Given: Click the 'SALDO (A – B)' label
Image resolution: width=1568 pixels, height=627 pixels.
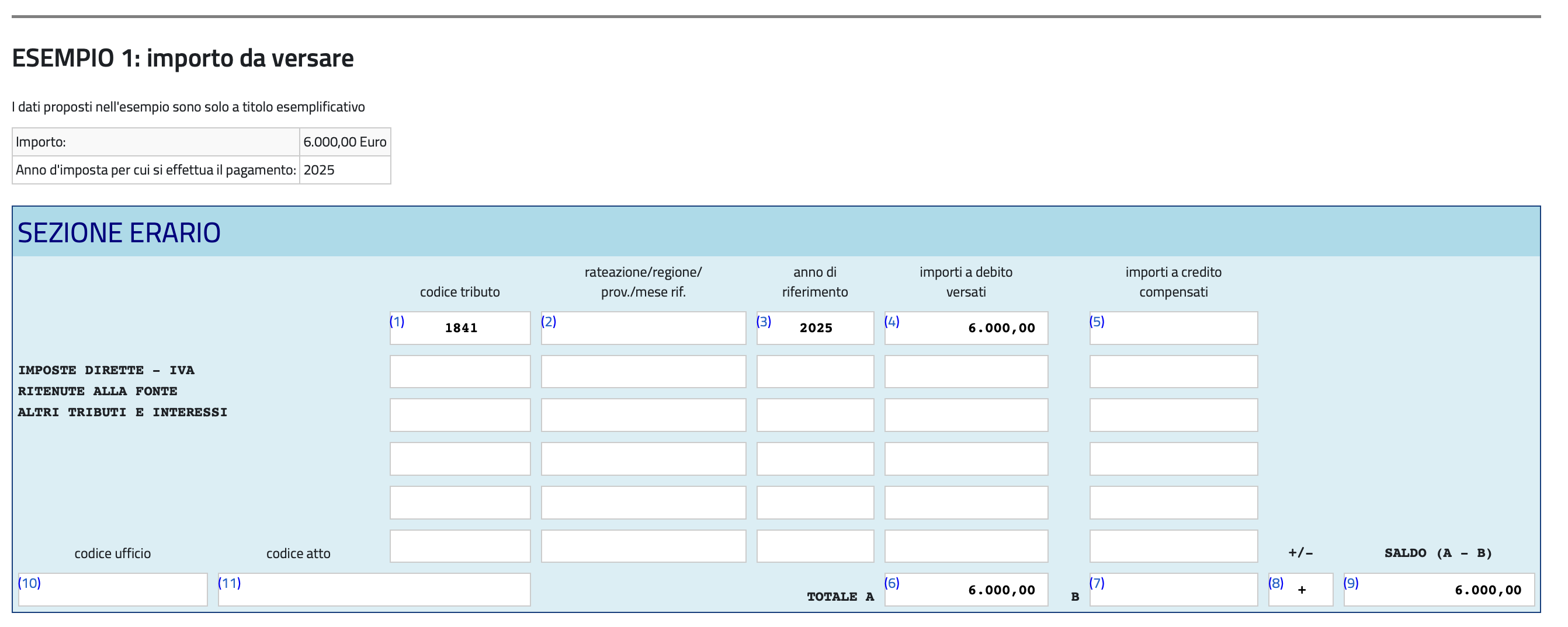Looking at the screenshot, I should (x=1438, y=553).
